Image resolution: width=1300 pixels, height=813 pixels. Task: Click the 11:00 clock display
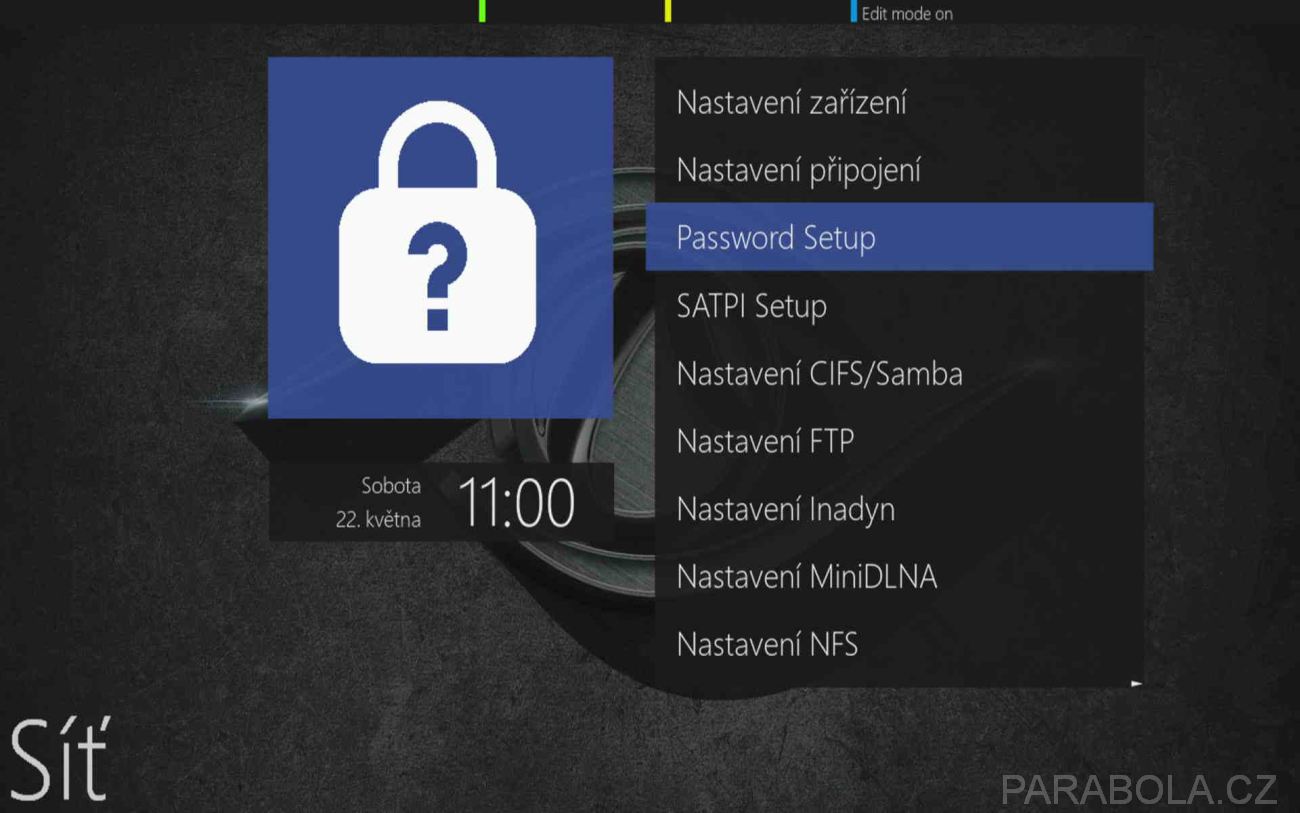(516, 502)
